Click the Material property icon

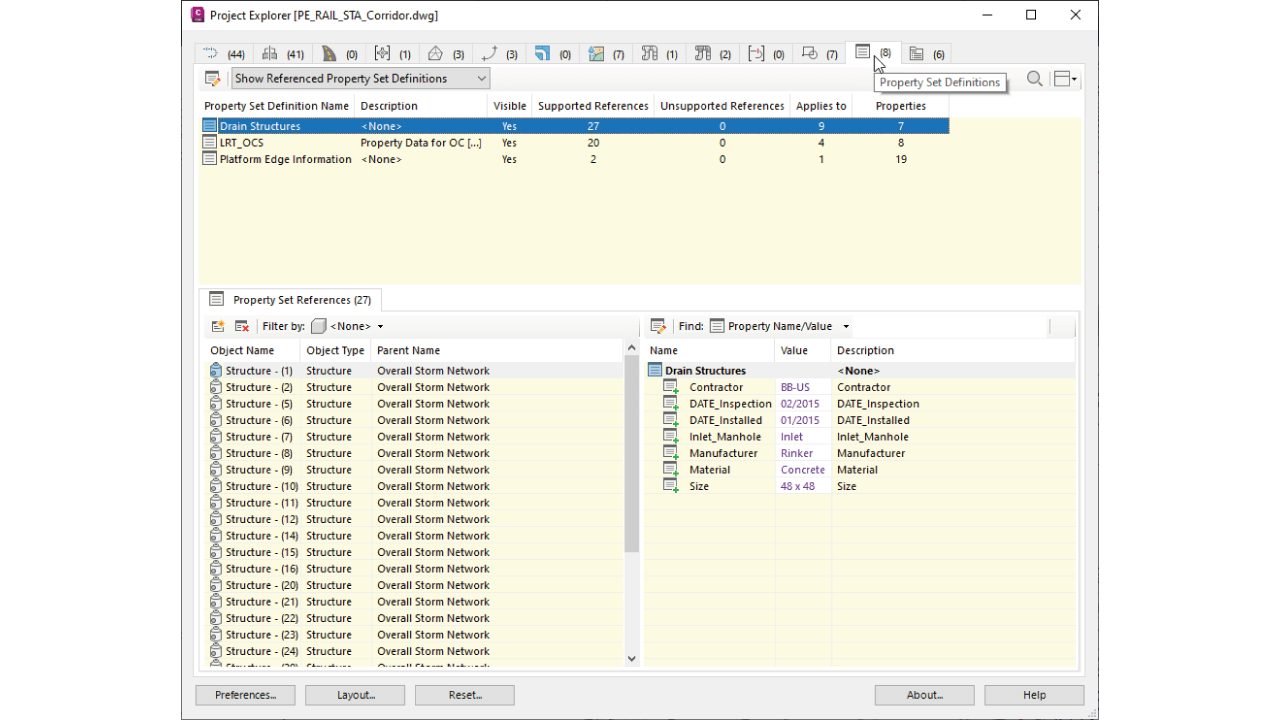coord(671,470)
